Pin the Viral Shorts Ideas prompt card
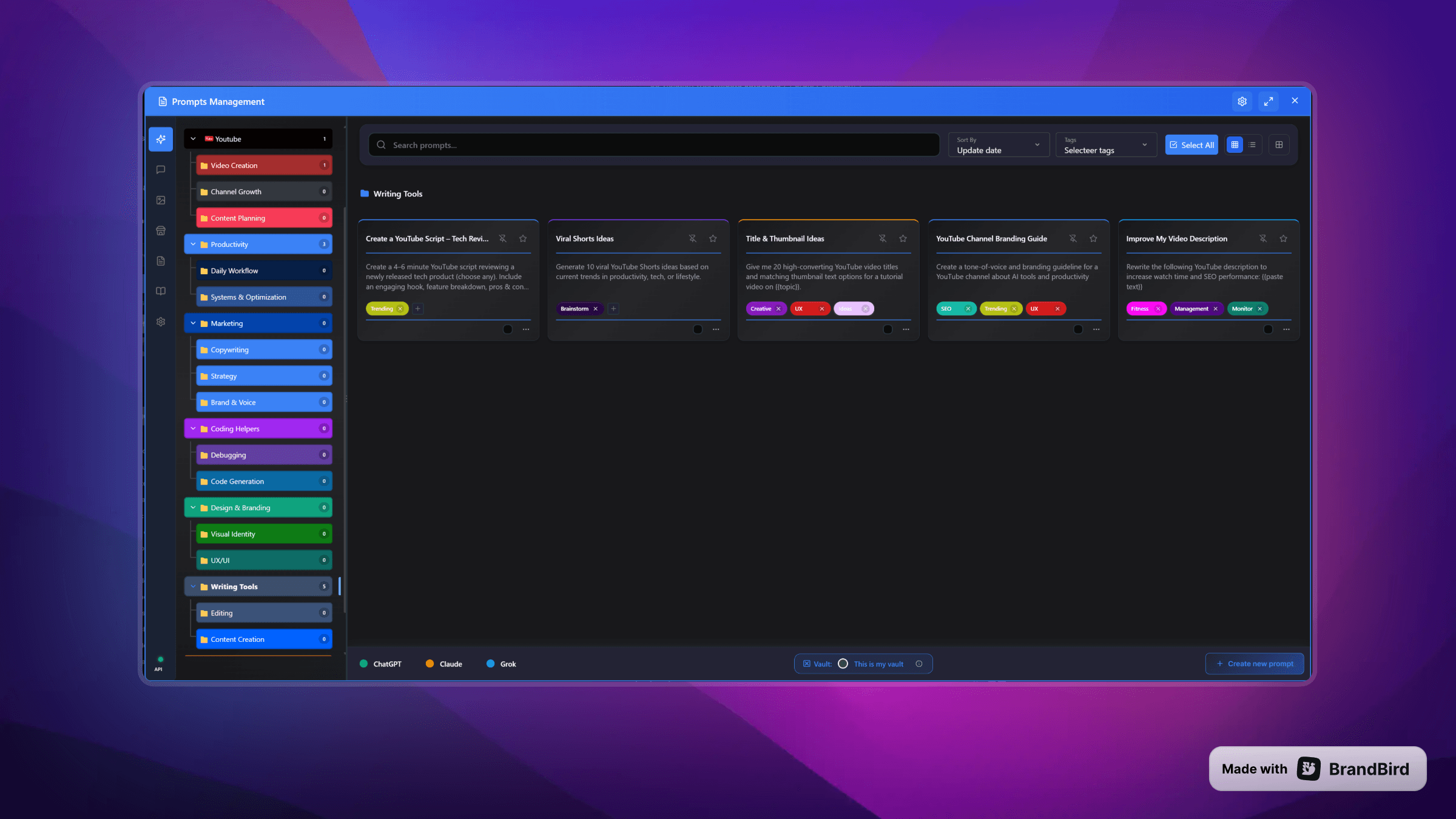Screen dimensions: 1456x819 tap(692, 238)
